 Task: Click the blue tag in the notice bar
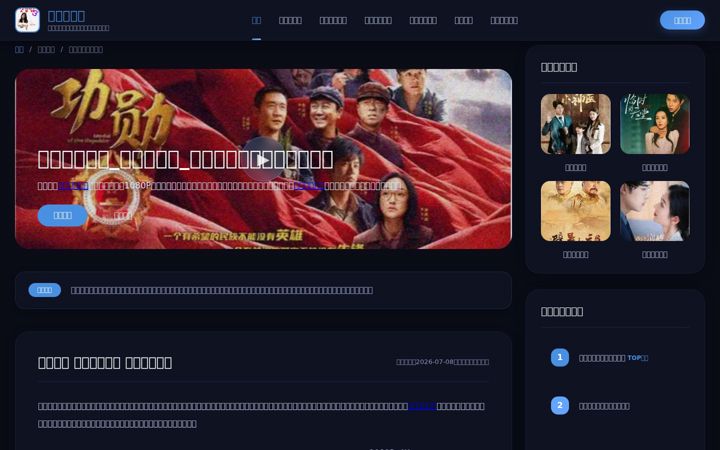45,290
